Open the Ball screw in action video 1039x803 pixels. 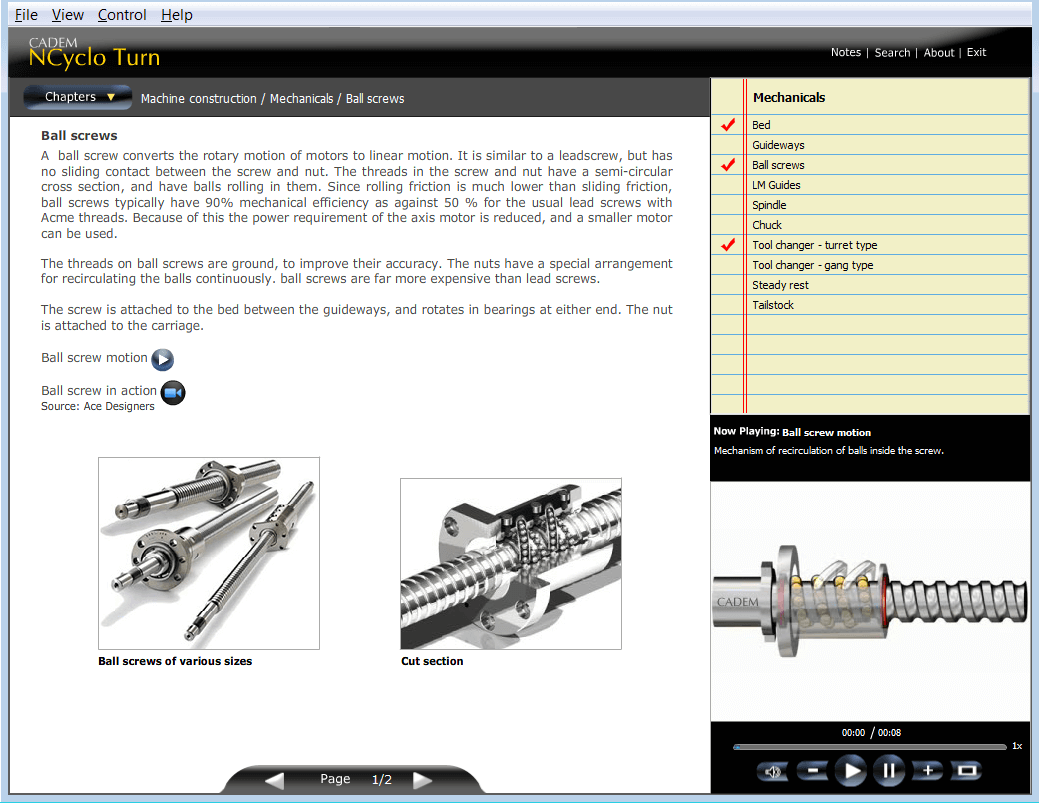173,393
